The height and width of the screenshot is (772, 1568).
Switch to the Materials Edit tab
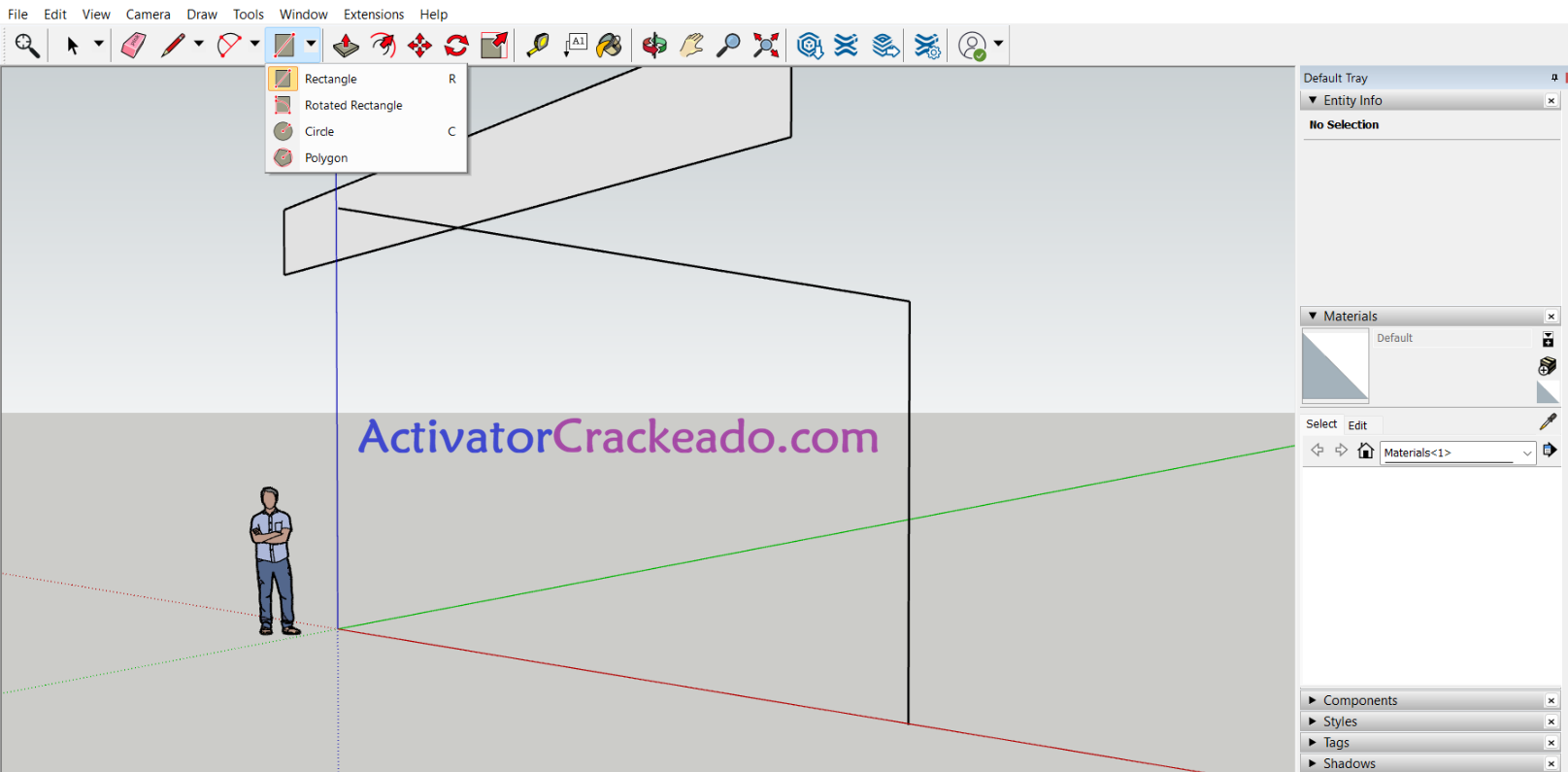click(1357, 425)
